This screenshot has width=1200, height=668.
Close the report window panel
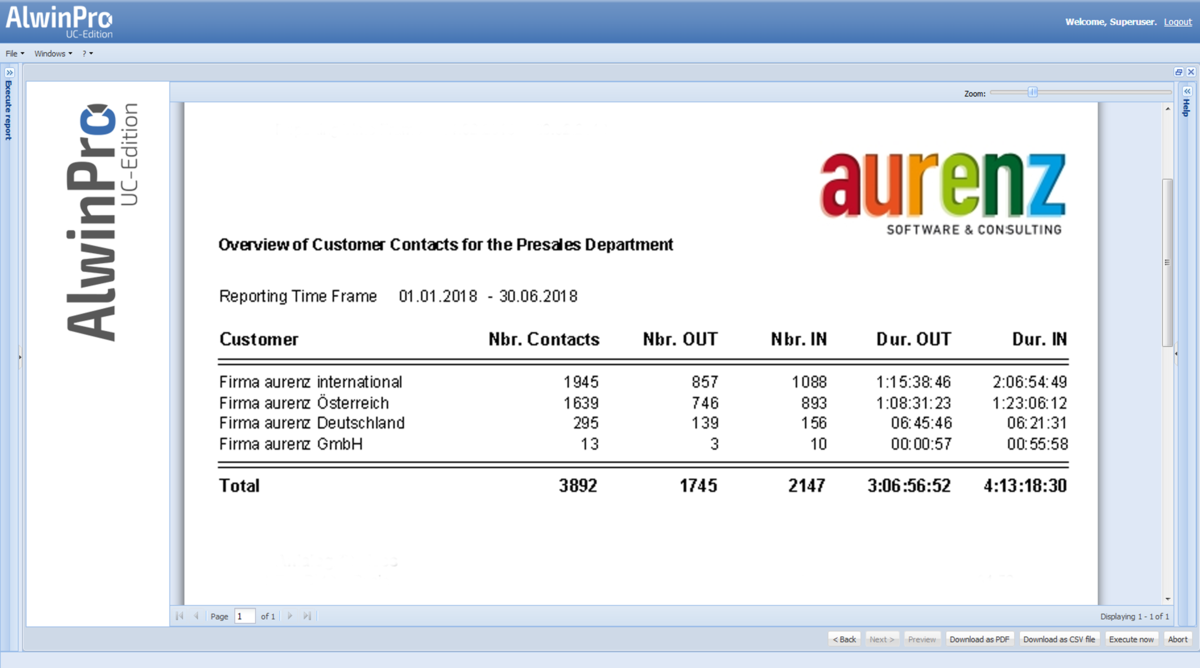pyautogui.click(x=1191, y=72)
